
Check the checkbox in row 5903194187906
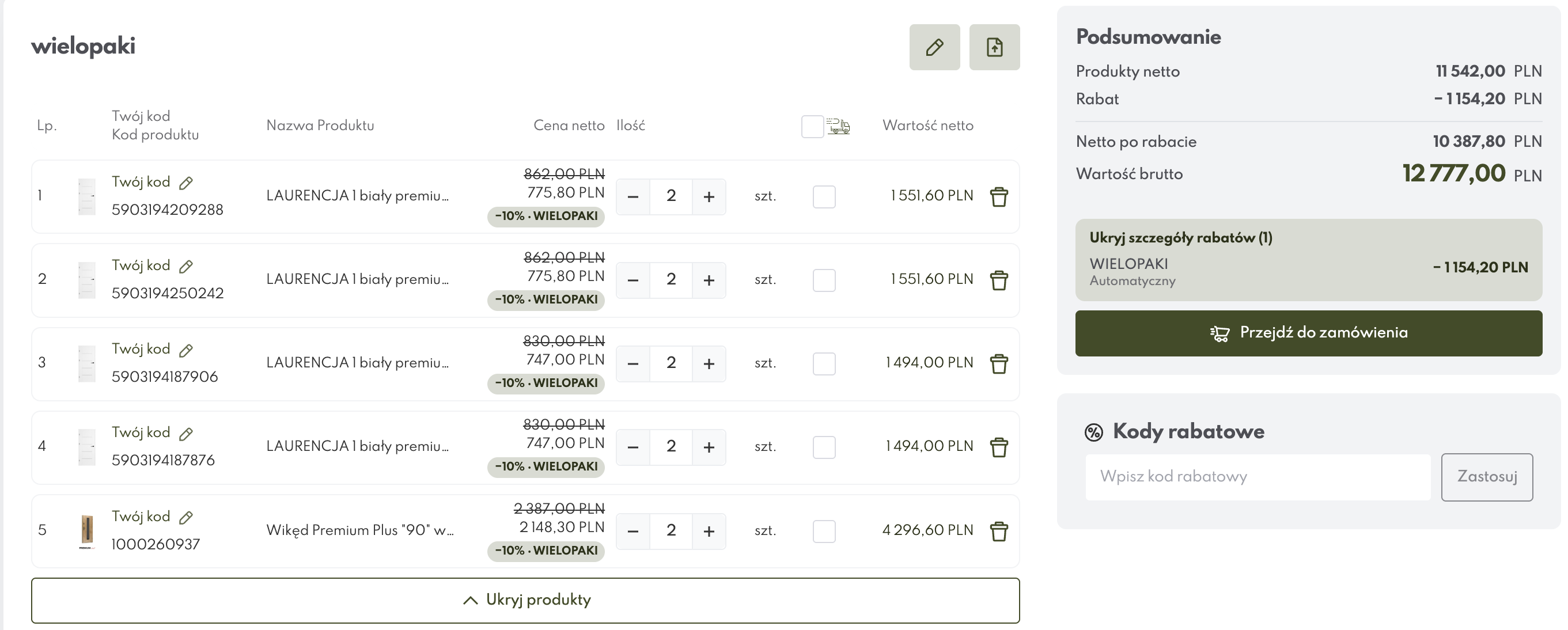pyautogui.click(x=824, y=363)
